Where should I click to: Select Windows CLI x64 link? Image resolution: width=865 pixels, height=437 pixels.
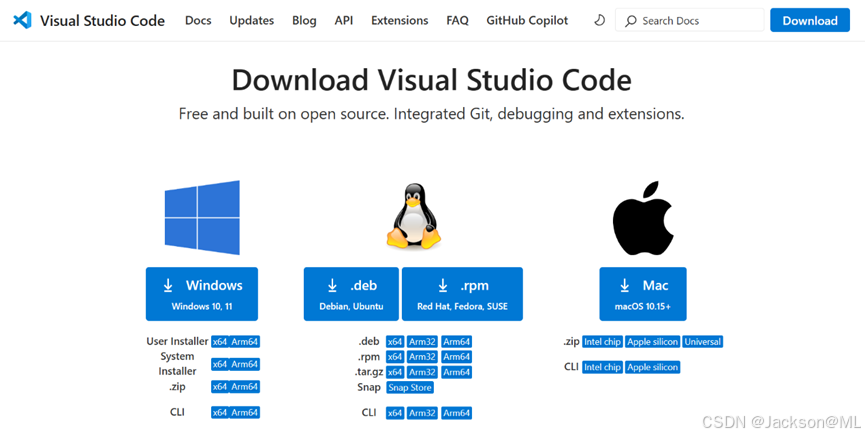220,412
